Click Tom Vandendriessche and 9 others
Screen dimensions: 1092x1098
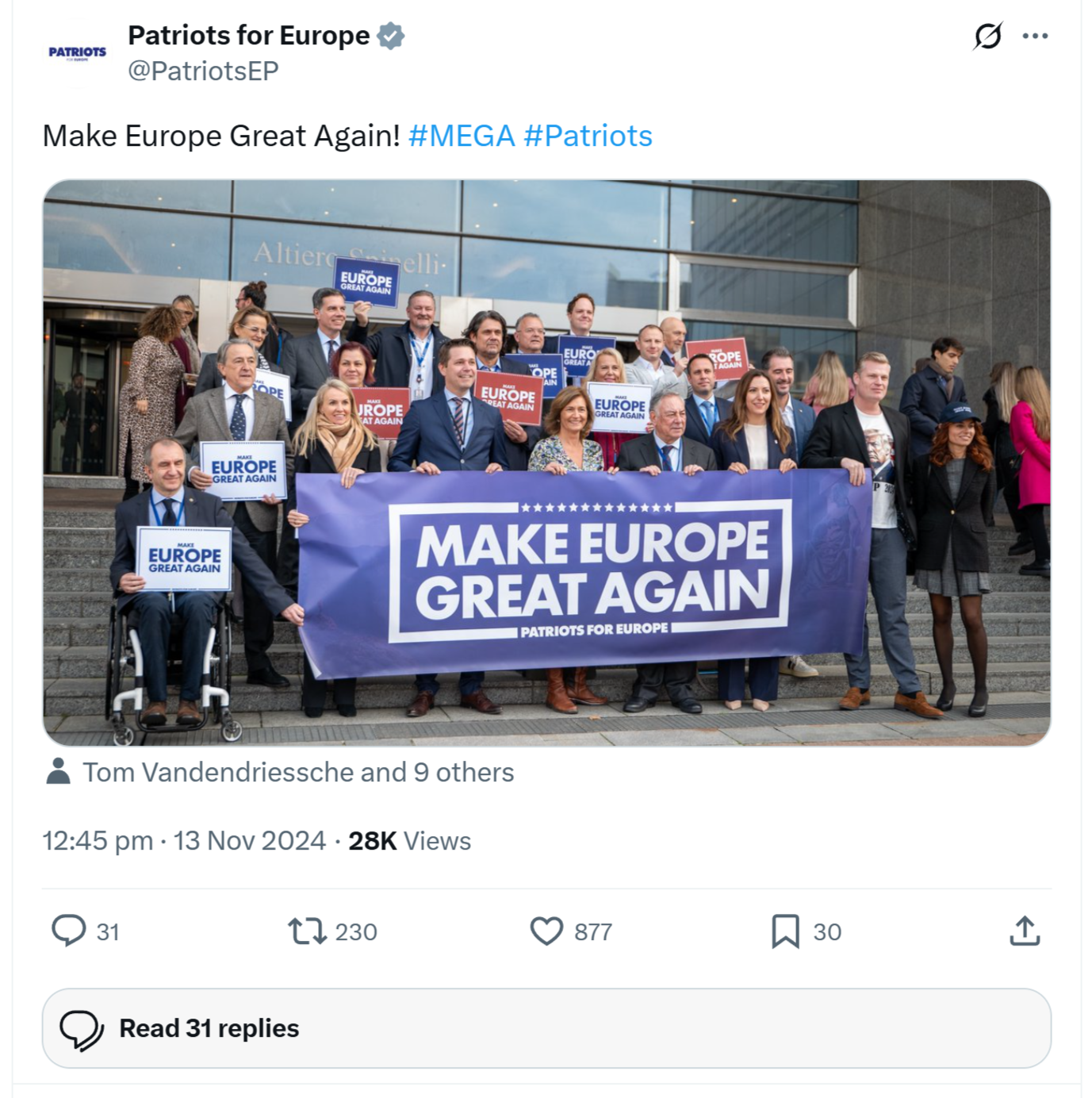tap(298, 772)
